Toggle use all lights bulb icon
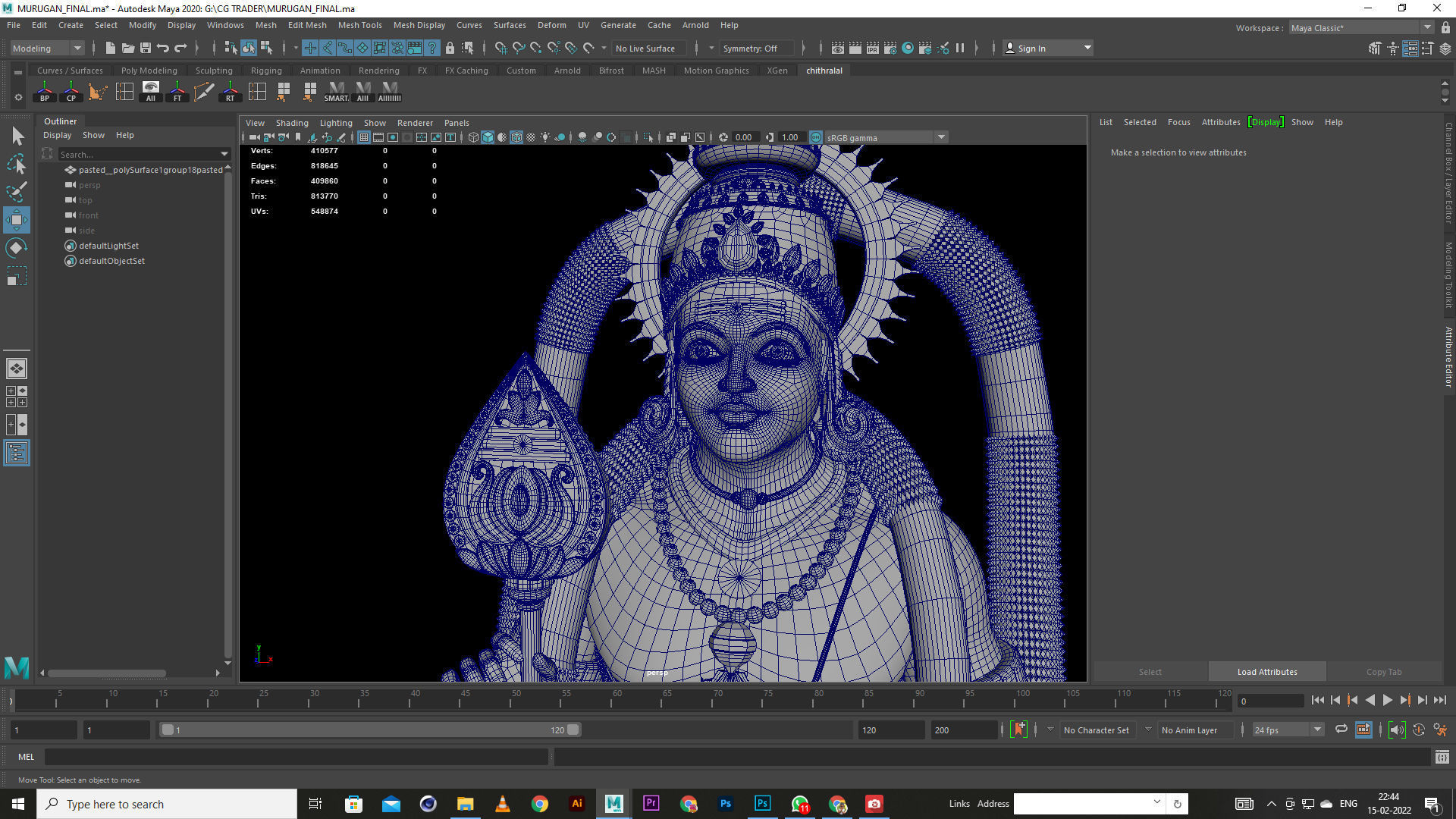Screen dimensions: 1456x819 [x=545, y=137]
